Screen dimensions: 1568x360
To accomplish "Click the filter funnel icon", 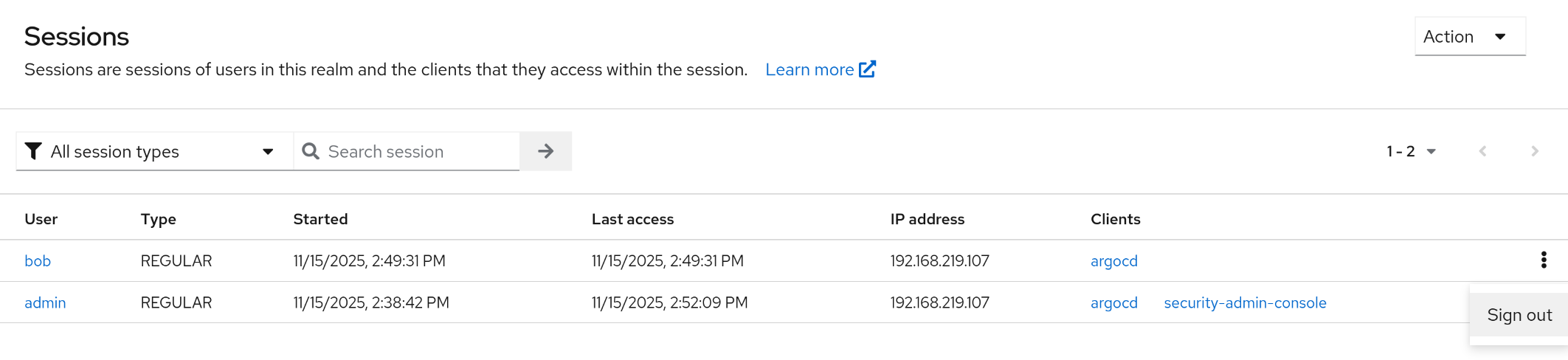I will click(33, 151).
